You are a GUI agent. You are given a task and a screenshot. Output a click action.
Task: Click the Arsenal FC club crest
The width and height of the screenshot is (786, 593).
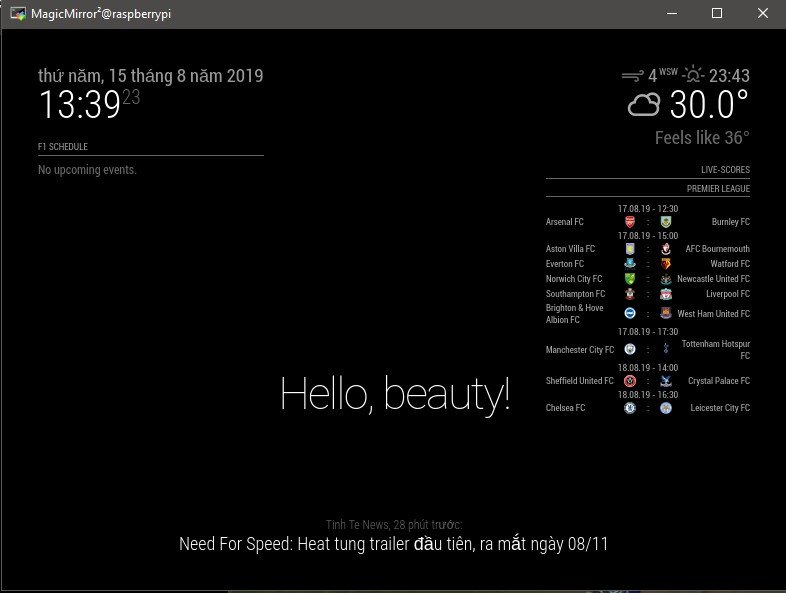[x=630, y=221]
